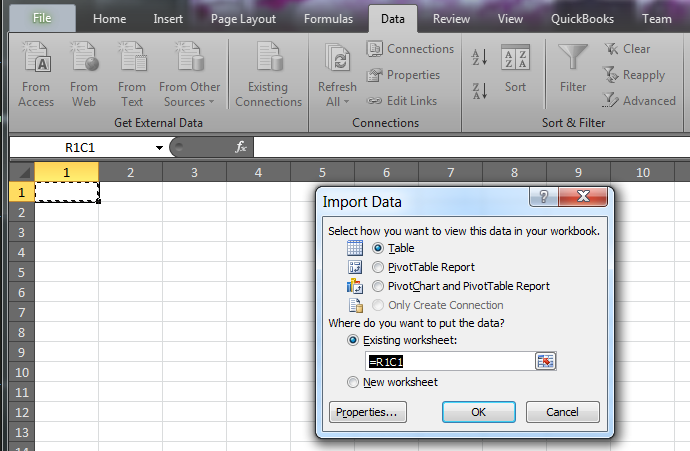Select column header 10

tap(642, 172)
